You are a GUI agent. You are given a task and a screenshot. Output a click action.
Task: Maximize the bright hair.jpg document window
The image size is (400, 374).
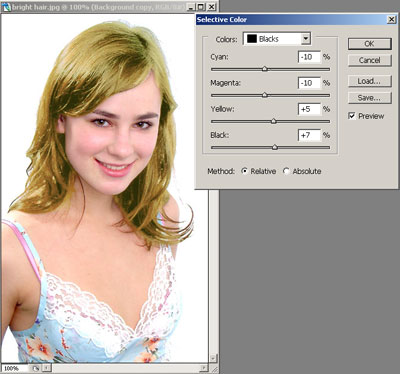pyautogui.click(x=201, y=7)
